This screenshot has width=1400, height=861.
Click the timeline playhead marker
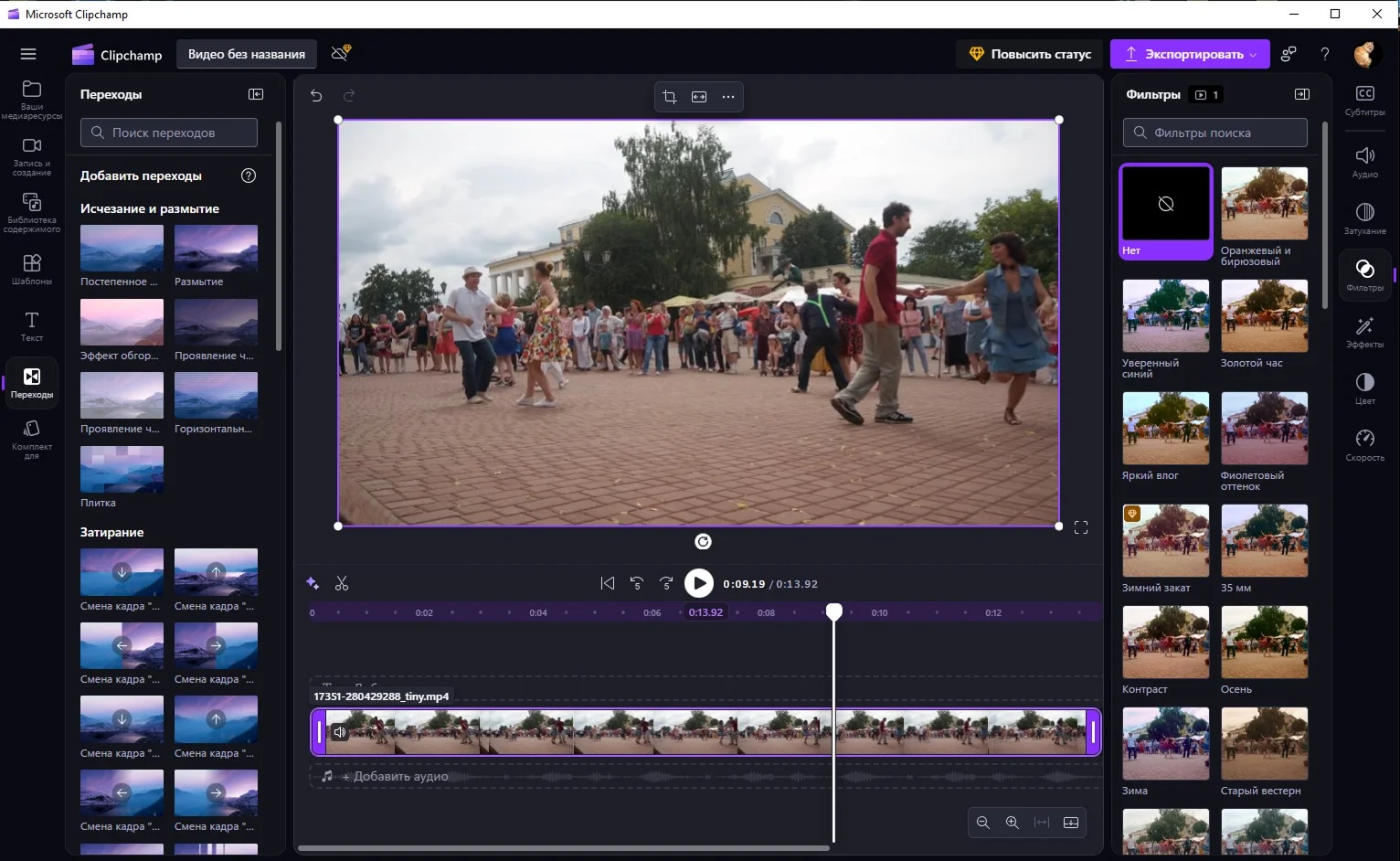(834, 611)
